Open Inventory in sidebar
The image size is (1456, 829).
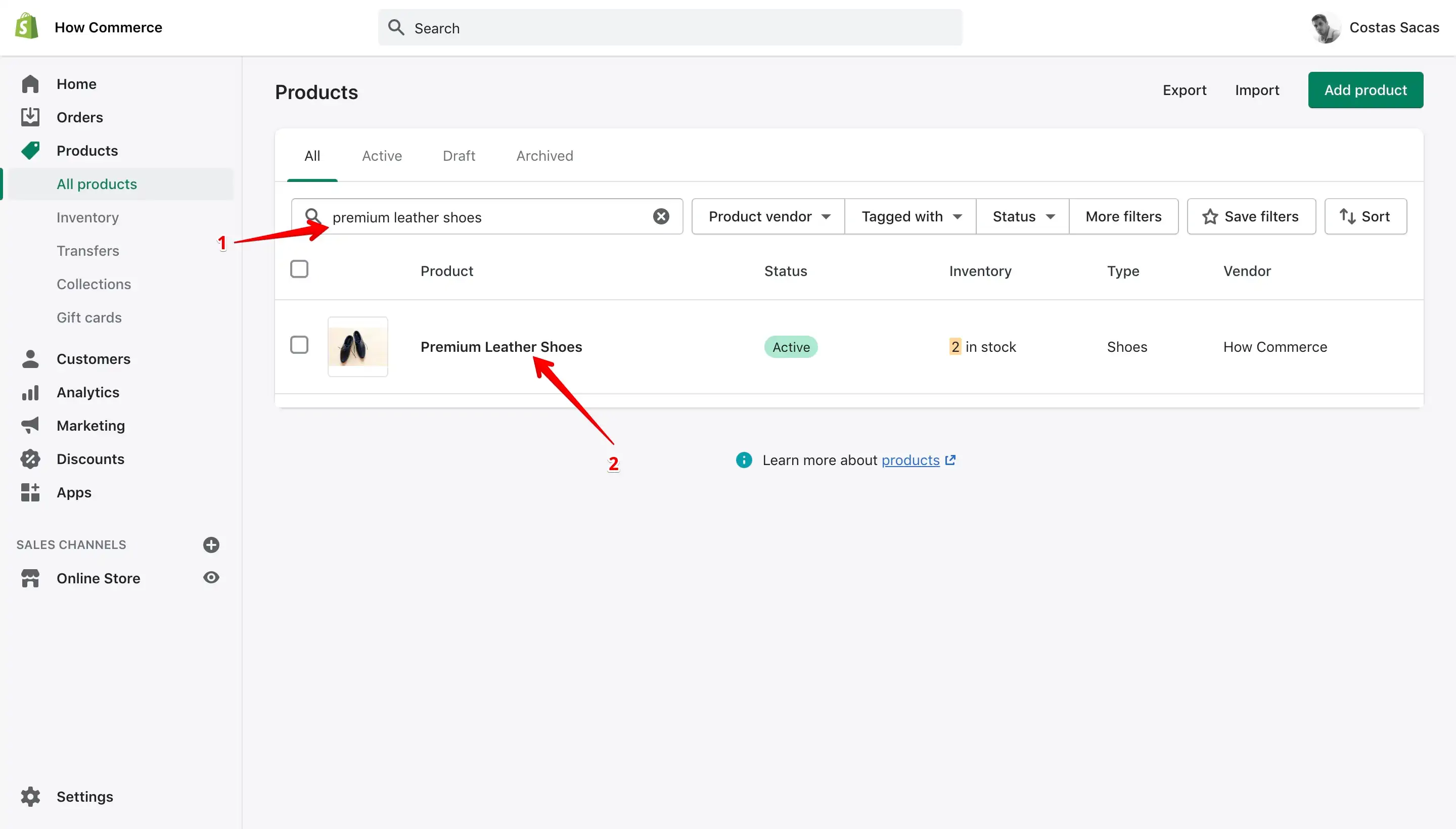click(87, 217)
